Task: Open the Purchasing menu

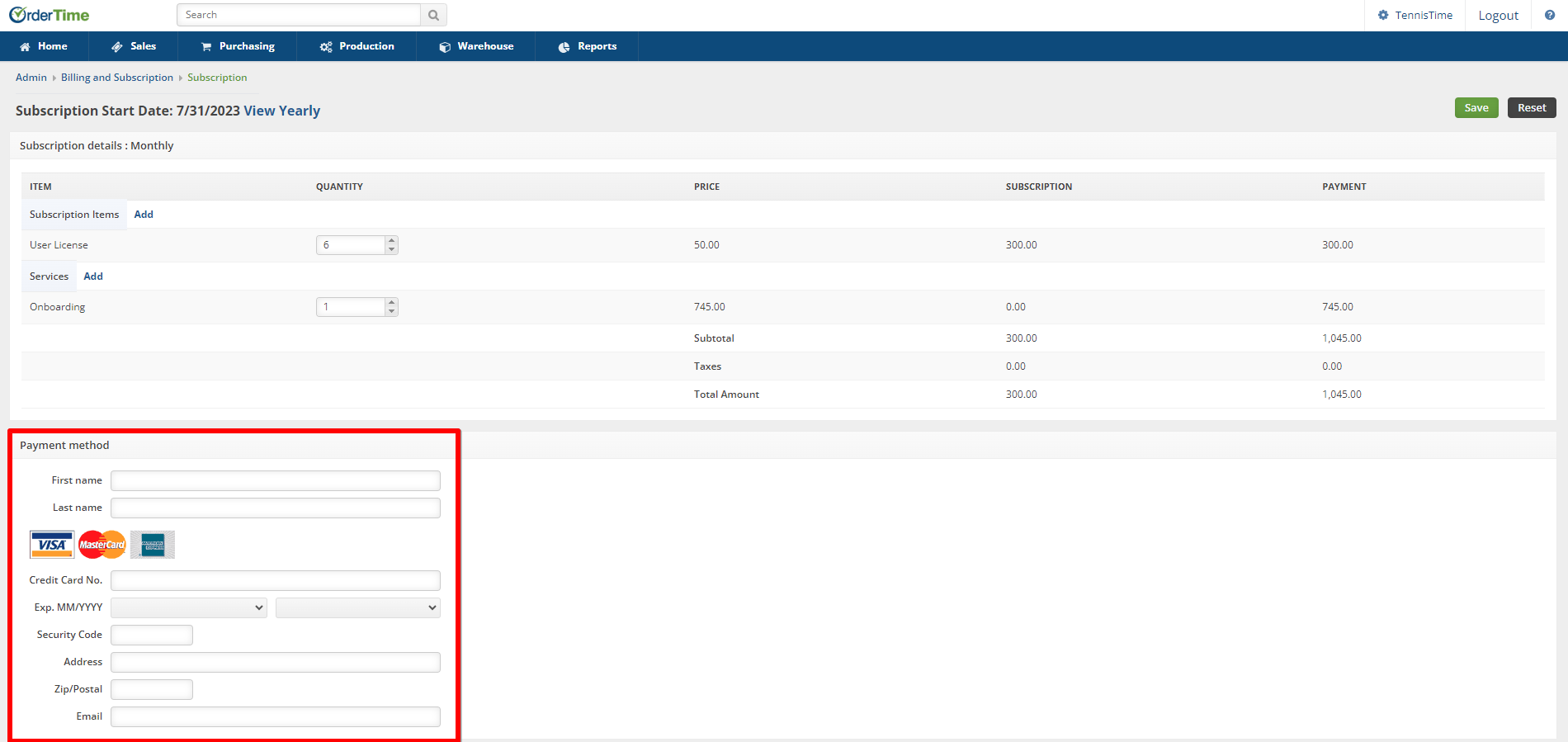Action: tap(238, 46)
